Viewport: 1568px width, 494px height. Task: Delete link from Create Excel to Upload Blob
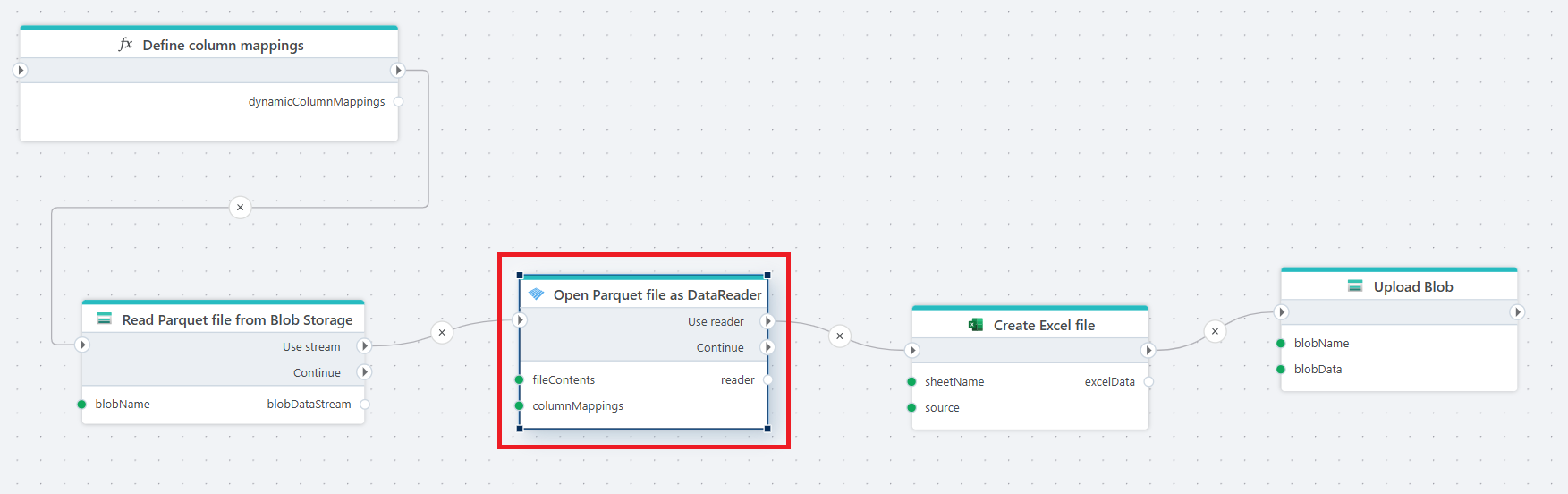1215,331
